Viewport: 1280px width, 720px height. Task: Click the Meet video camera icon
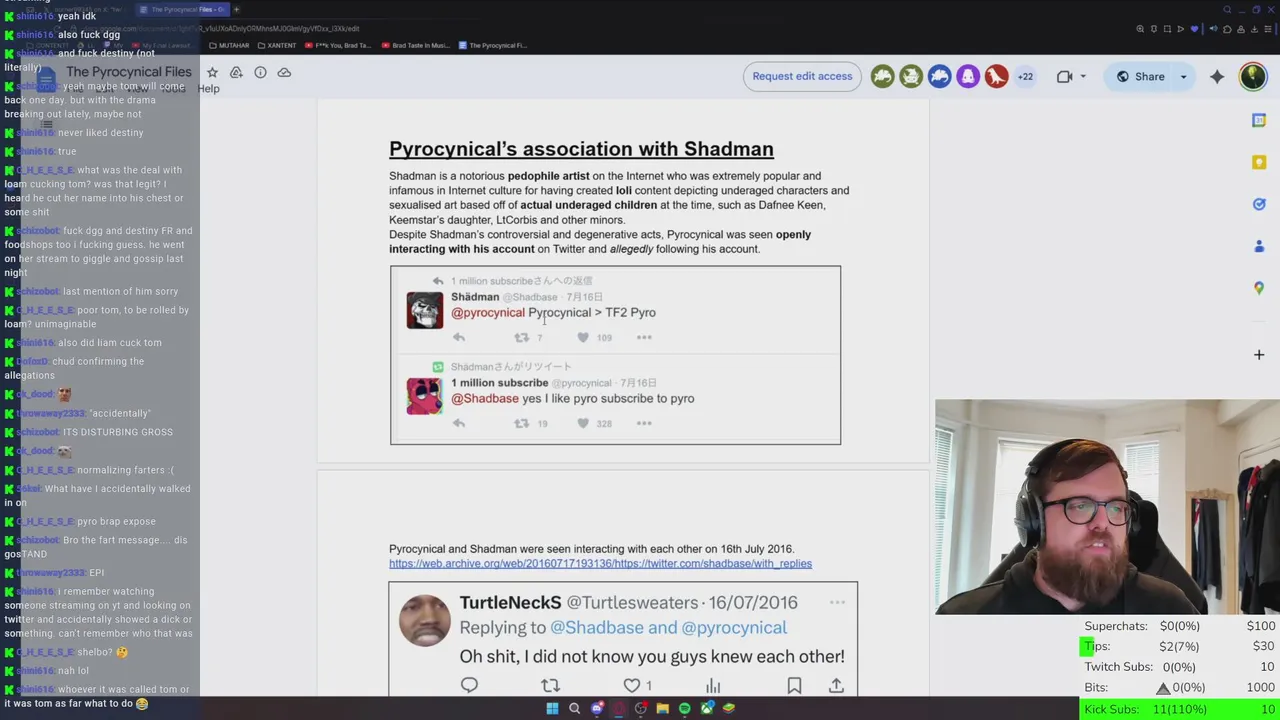click(x=1065, y=76)
